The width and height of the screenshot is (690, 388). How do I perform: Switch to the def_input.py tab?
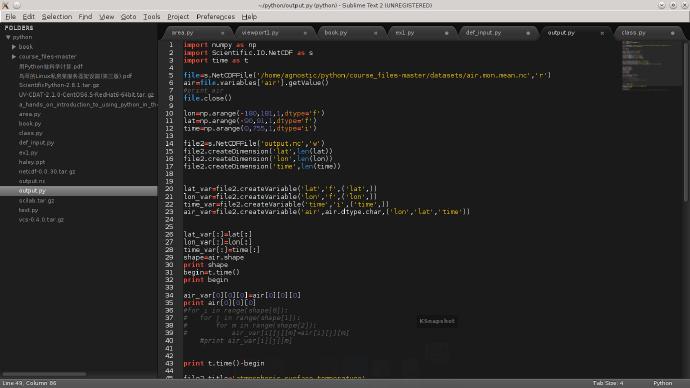click(483, 33)
